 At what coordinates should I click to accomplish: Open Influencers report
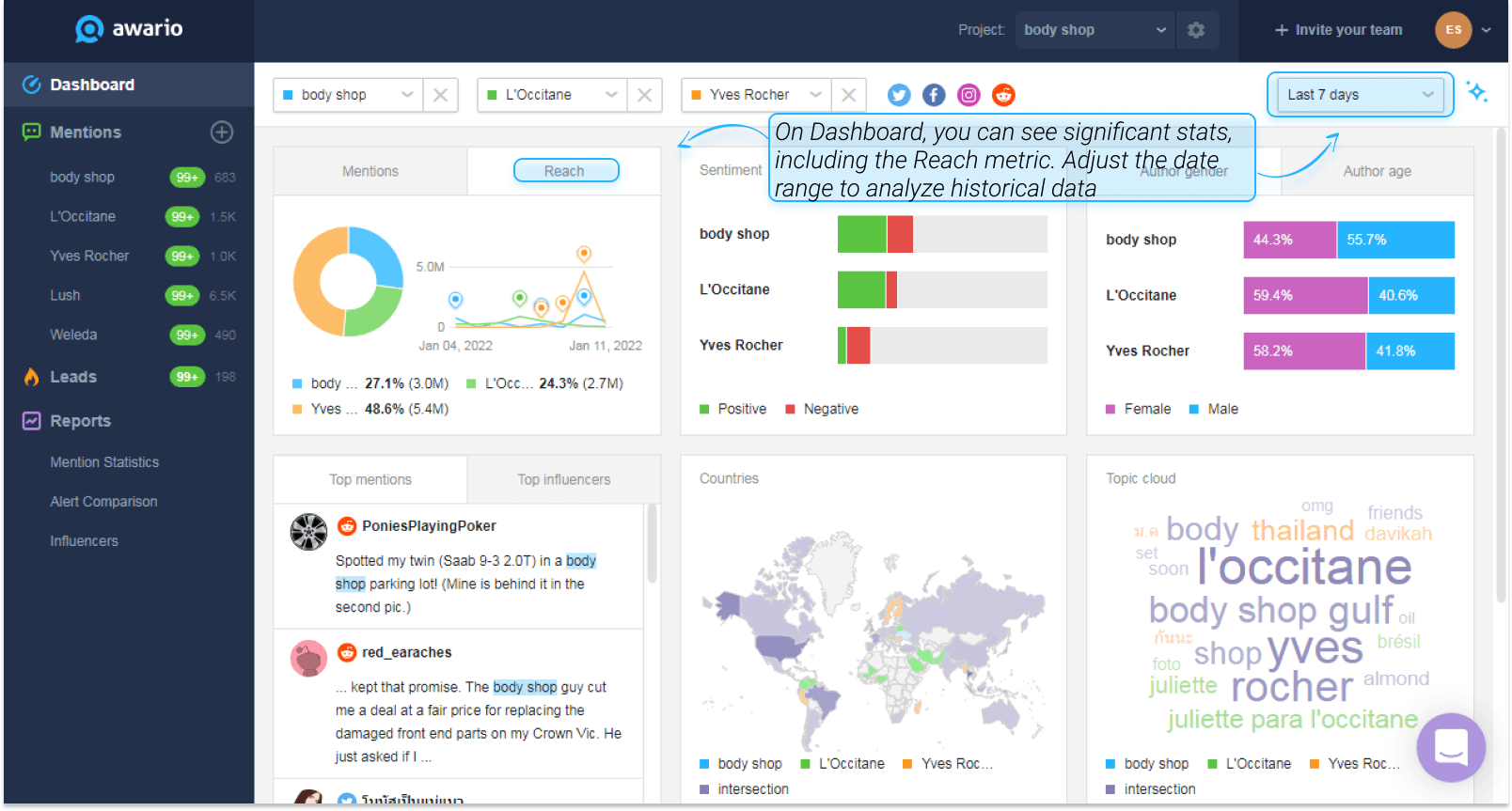(x=84, y=541)
